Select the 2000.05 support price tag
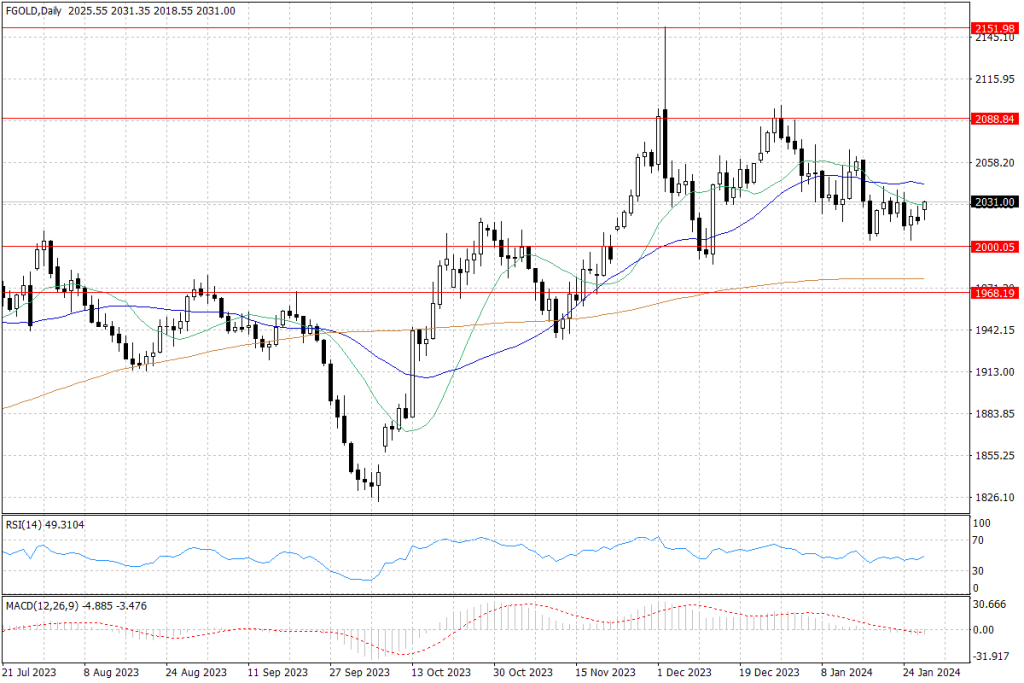1024x683 pixels. [992, 246]
